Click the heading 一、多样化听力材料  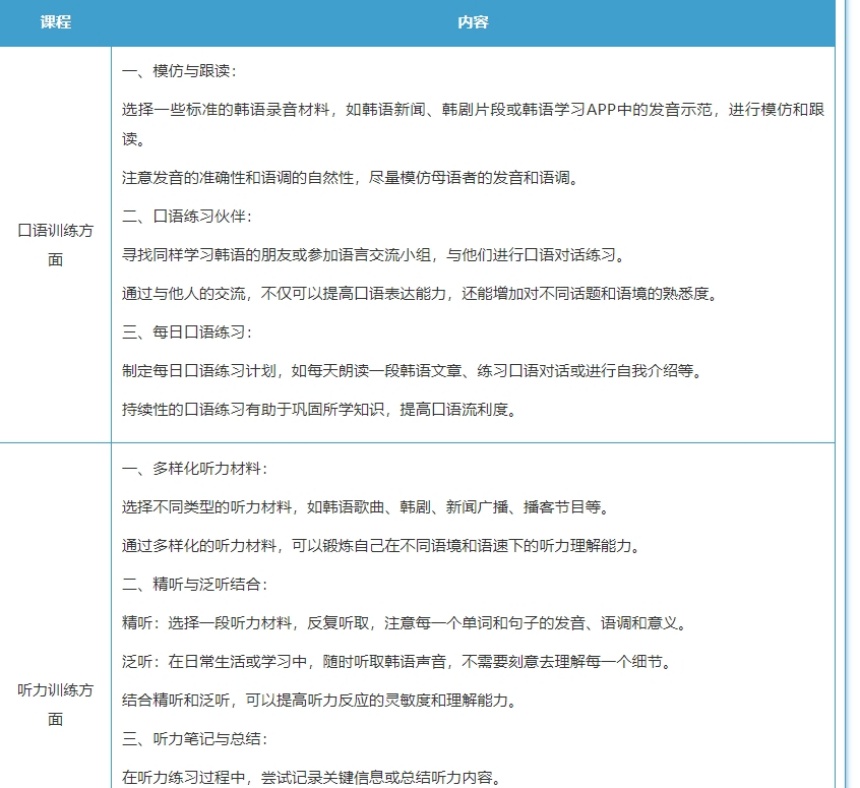195,469
